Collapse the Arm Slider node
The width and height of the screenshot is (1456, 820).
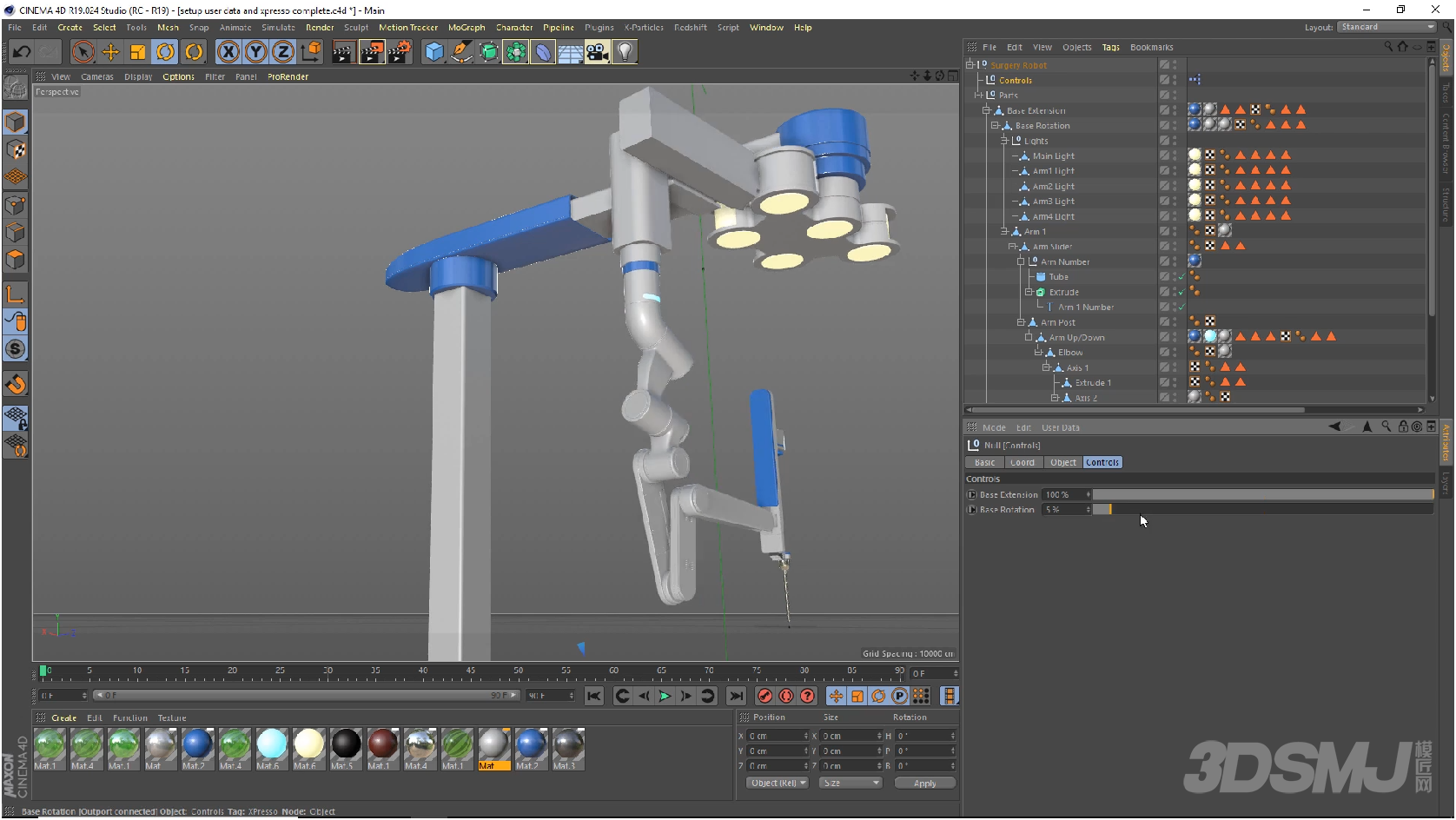1012,247
